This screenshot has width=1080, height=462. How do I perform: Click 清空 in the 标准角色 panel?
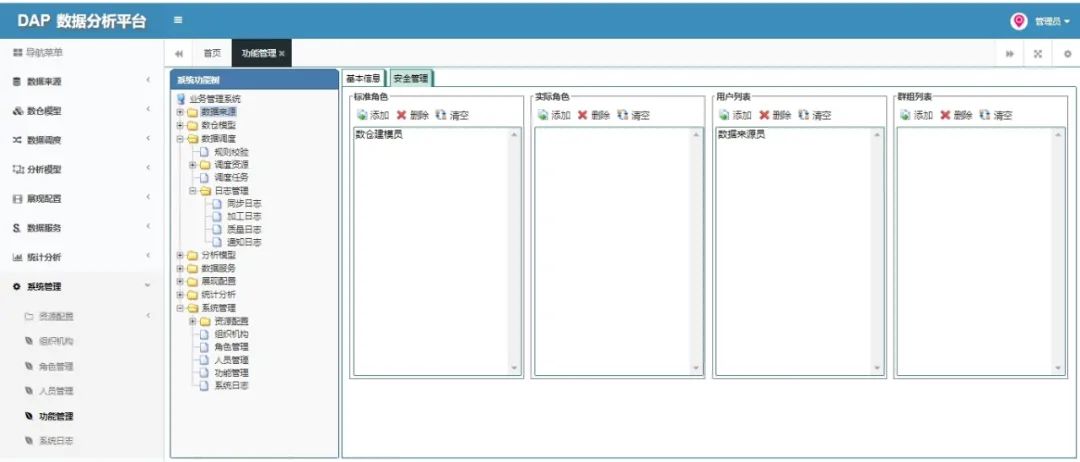click(x=452, y=115)
